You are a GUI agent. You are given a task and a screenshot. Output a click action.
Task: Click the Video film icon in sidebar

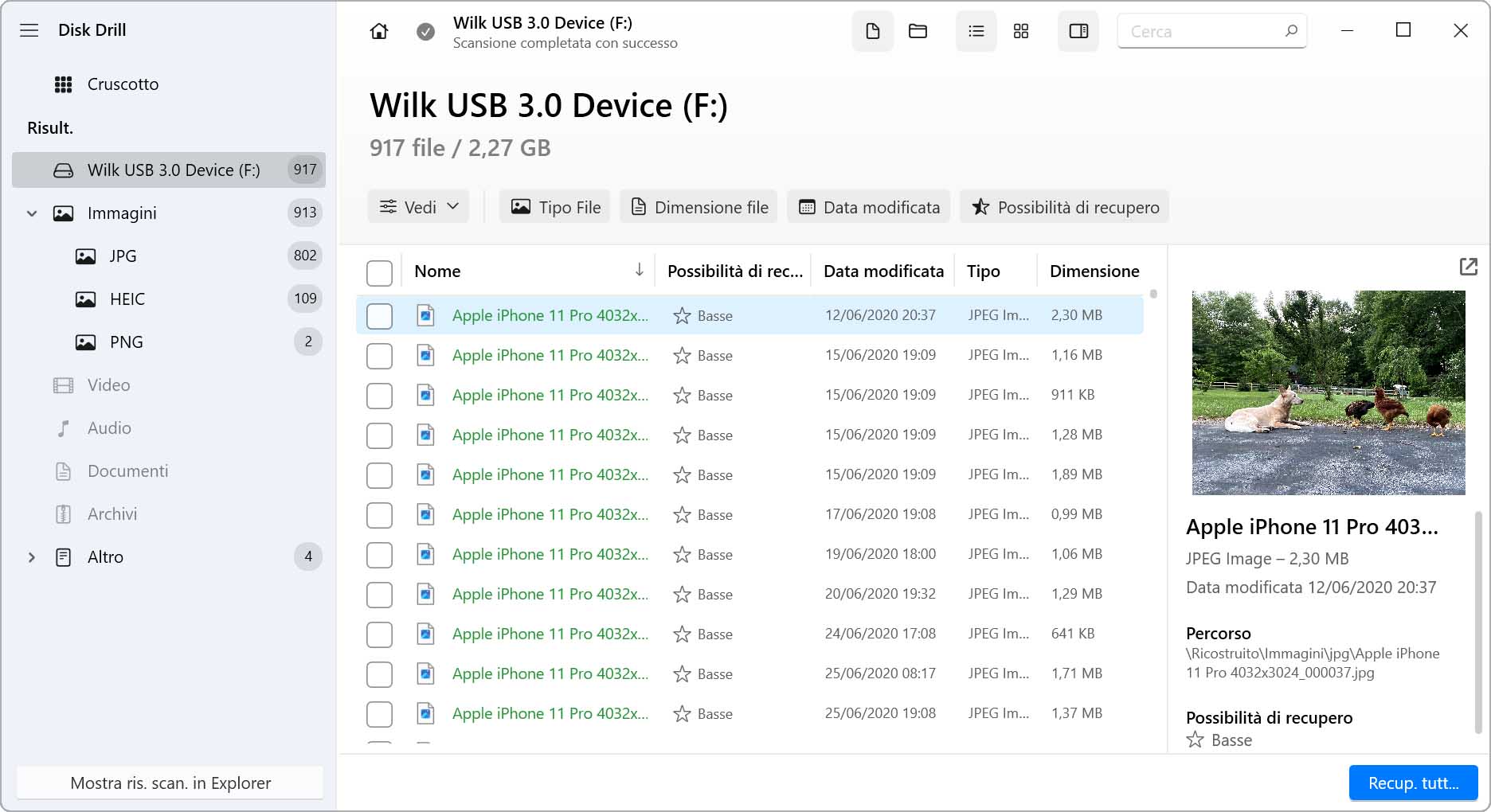pos(64,385)
